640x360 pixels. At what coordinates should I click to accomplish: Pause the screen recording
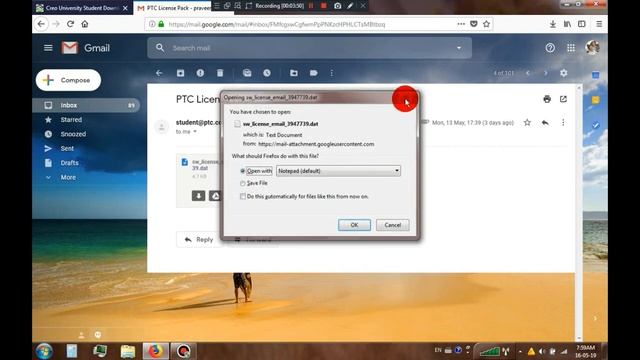point(311,6)
